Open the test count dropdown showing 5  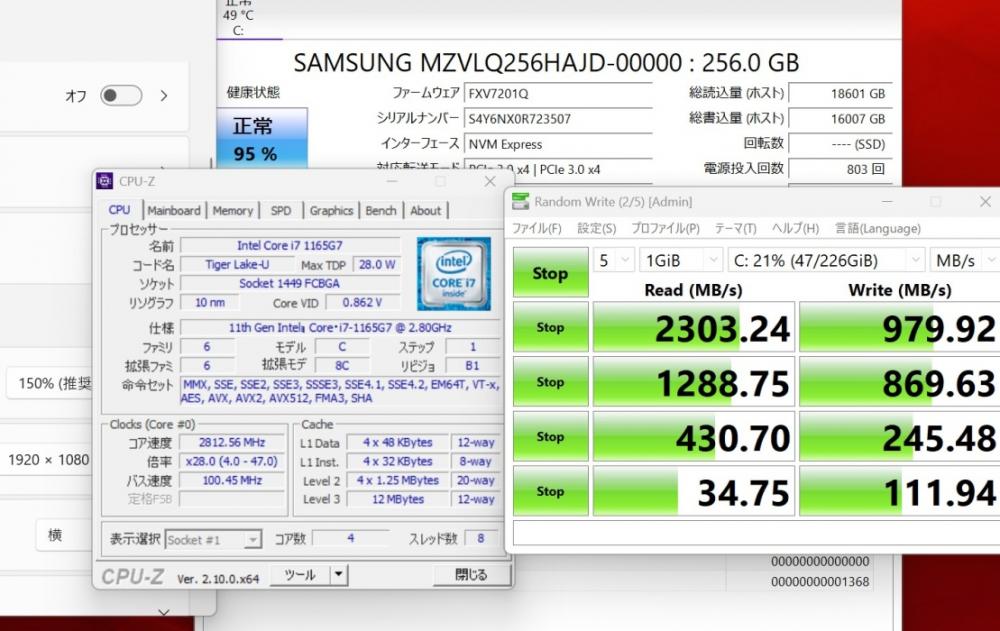(614, 260)
